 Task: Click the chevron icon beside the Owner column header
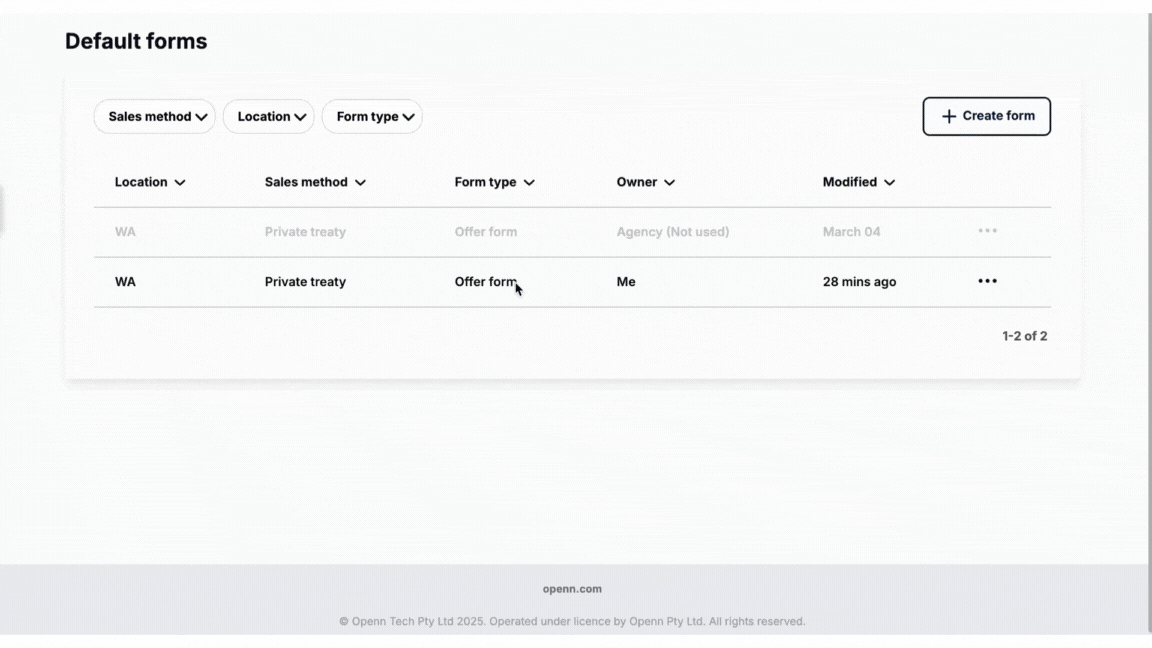tap(669, 183)
